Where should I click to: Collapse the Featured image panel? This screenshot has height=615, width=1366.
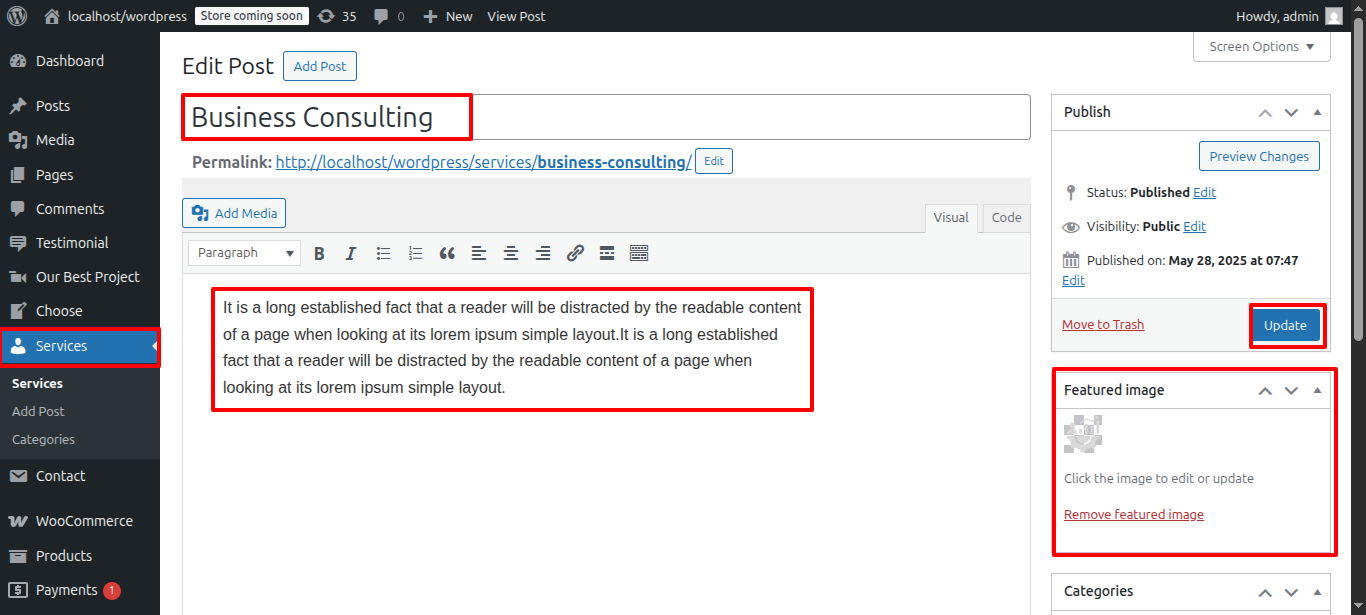pos(1317,390)
